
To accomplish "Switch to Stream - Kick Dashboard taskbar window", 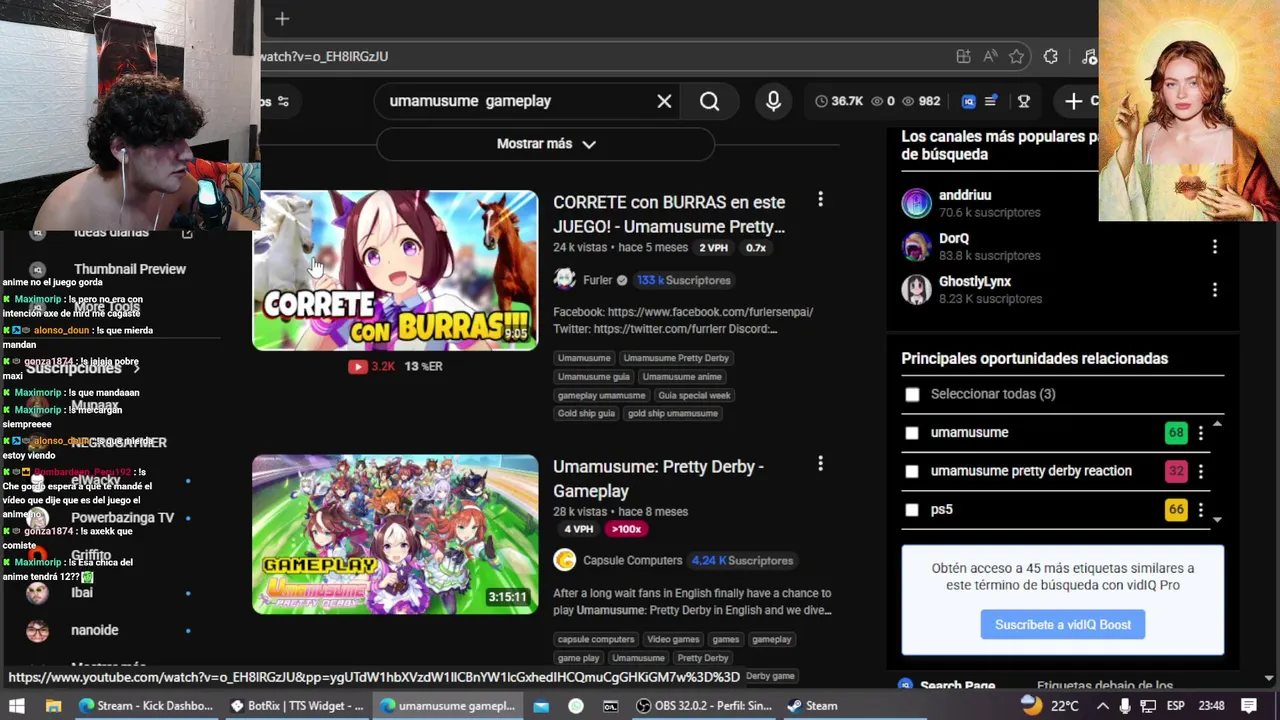I will point(146,706).
